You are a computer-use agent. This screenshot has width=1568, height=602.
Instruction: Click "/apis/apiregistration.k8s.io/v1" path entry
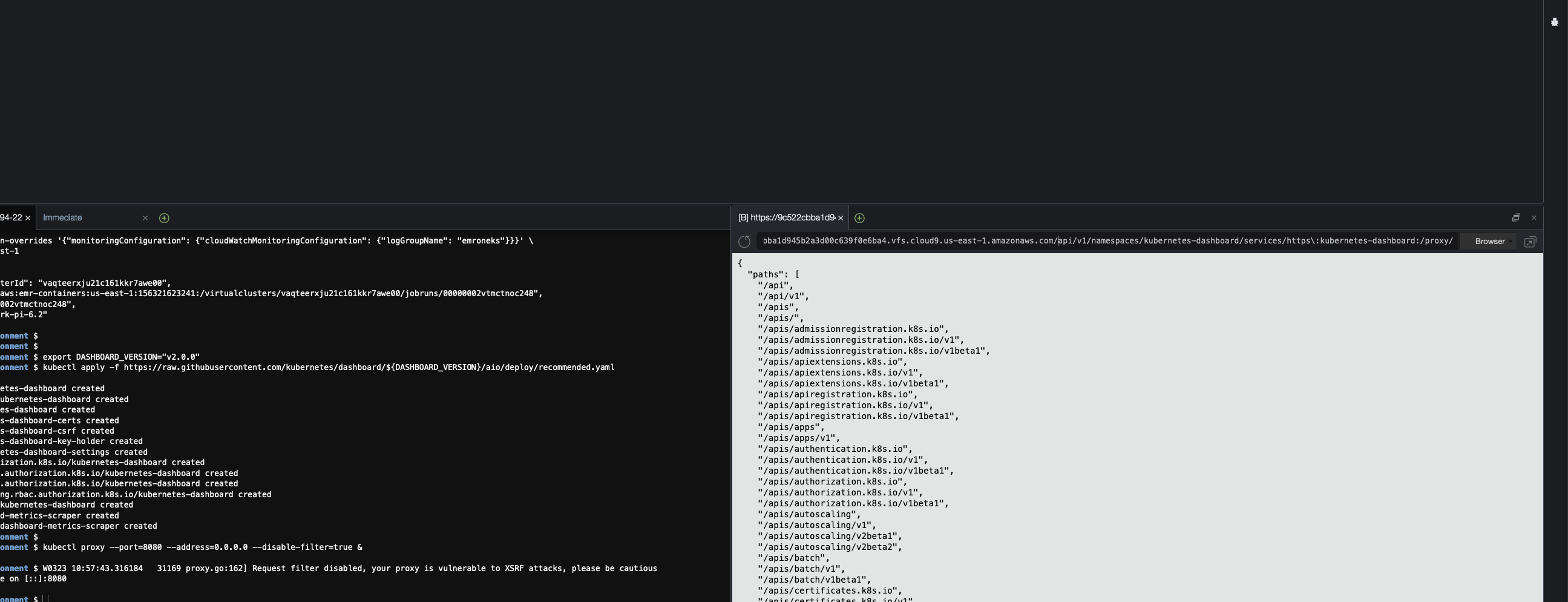point(845,405)
